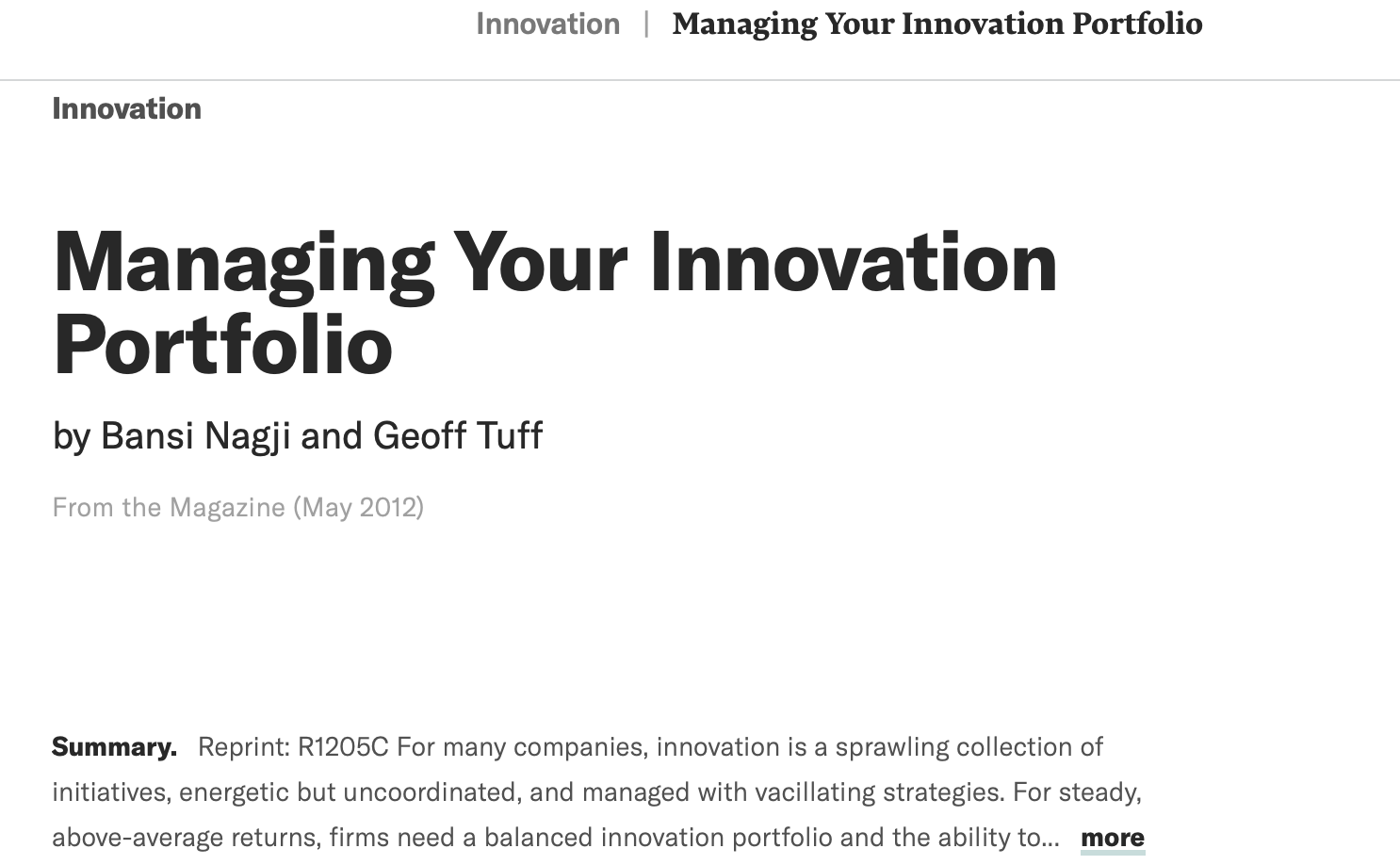Click the Reprint: R1205C code
Viewport: 1400px width, 865px height.
pos(293,747)
